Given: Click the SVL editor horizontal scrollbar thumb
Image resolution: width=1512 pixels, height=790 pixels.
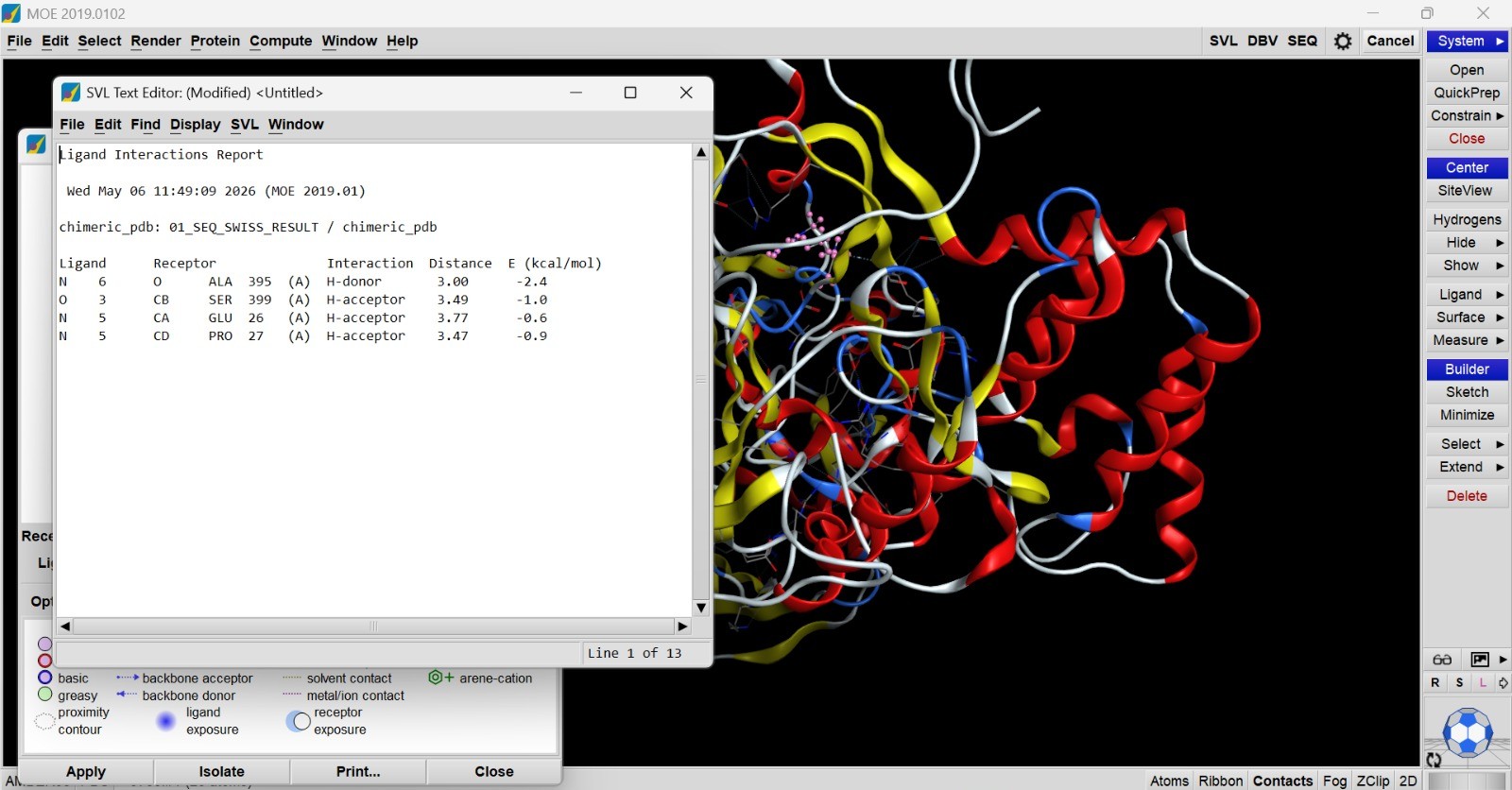Looking at the screenshot, I should tap(373, 626).
